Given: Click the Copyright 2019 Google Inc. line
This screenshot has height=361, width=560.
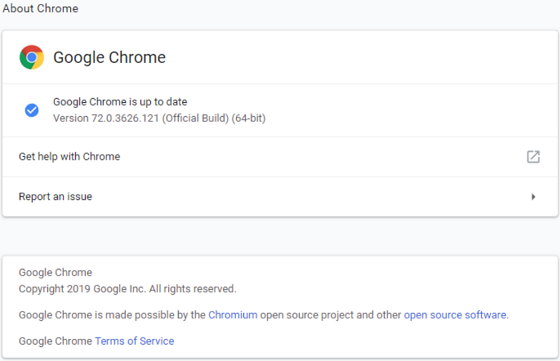Looking at the screenshot, I should pos(128,289).
